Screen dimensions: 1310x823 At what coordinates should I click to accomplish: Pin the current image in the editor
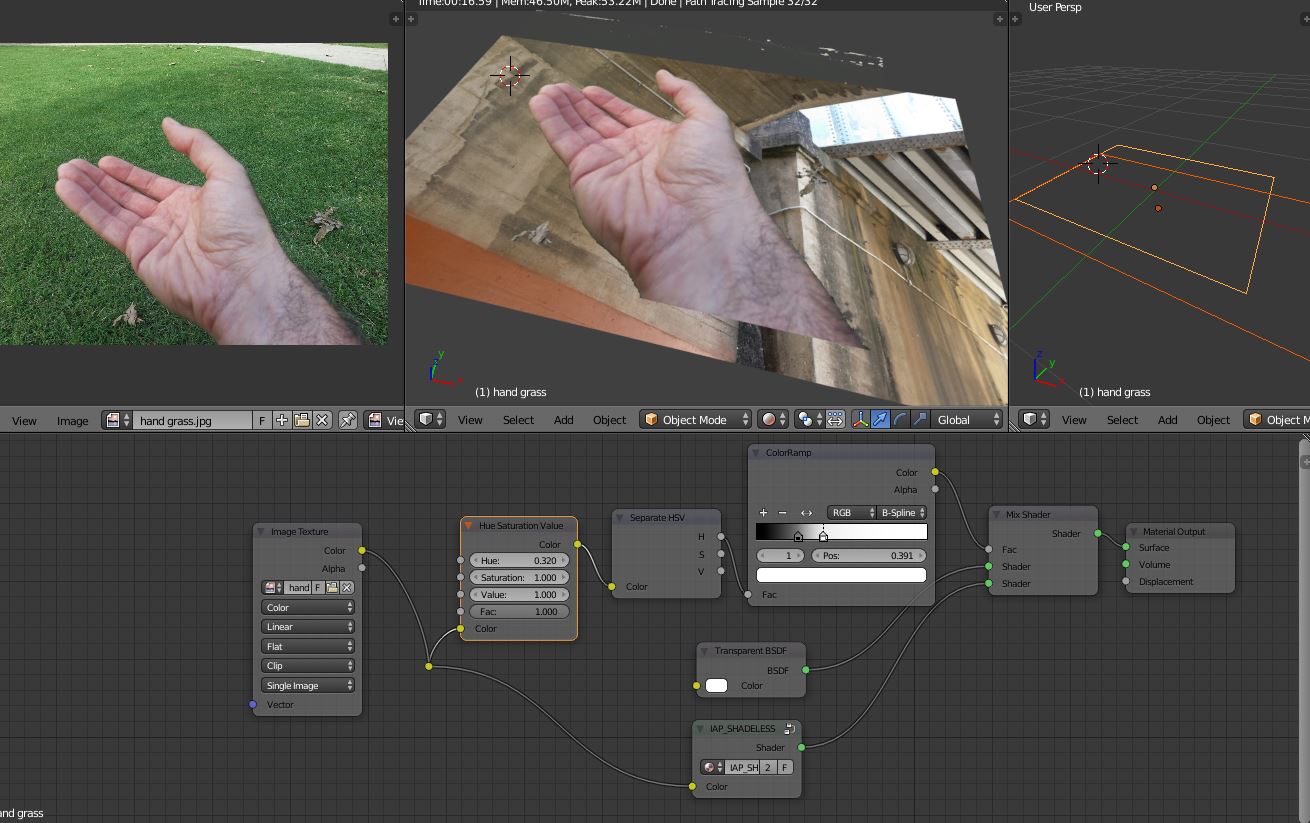click(x=348, y=420)
